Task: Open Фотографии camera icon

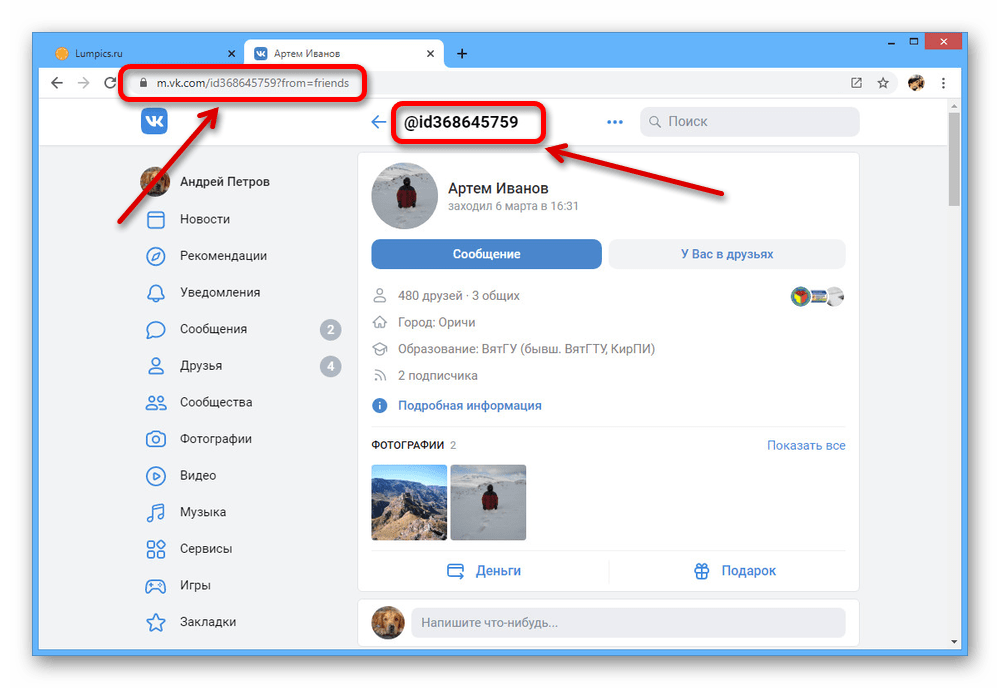Action: coord(156,439)
